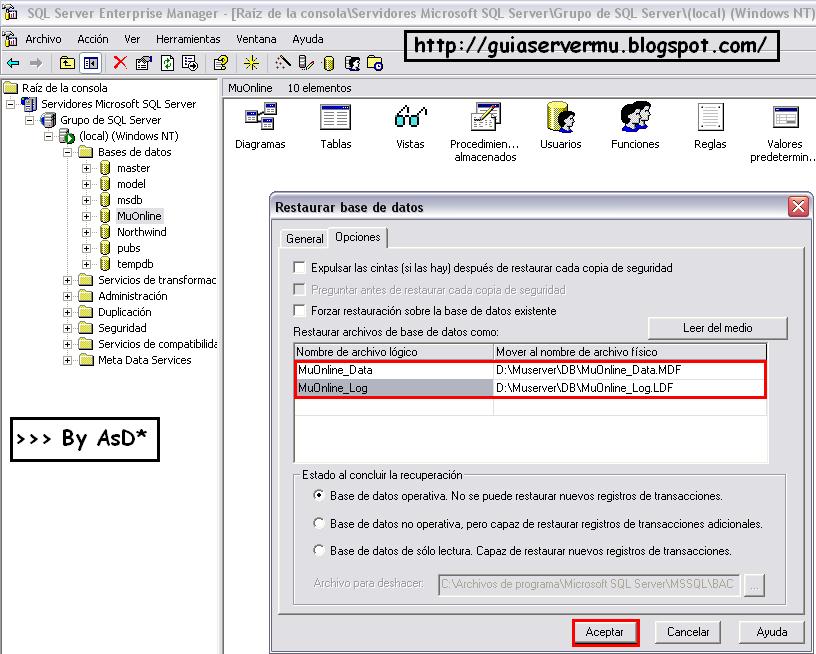Viewport: 816px width, 654px height.
Task: Switch to the General tab
Action: click(x=304, y=239)
